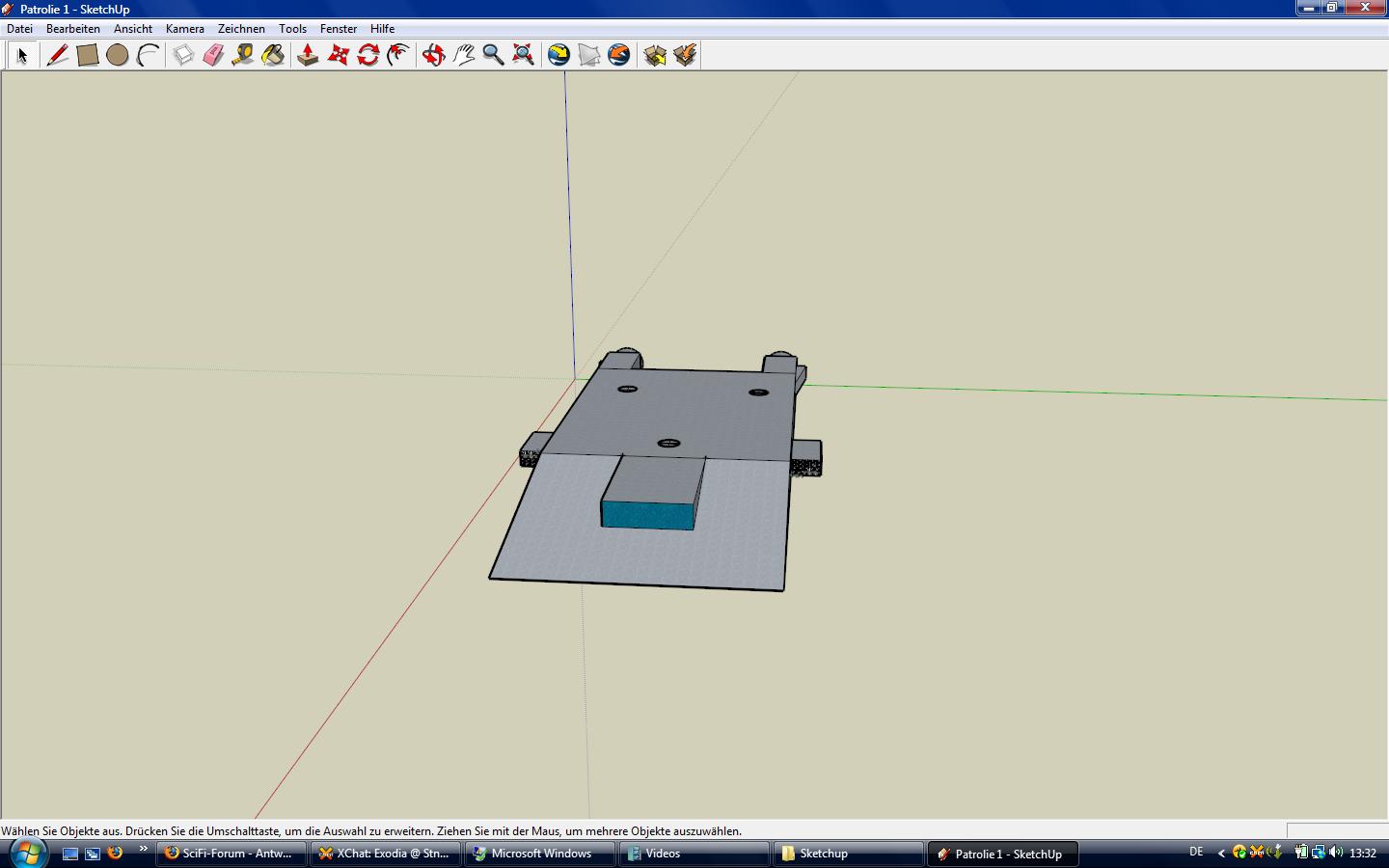The image size is (1389, 868).
Task: Switch to XChat taskbar window
Action: pos(385,854)
